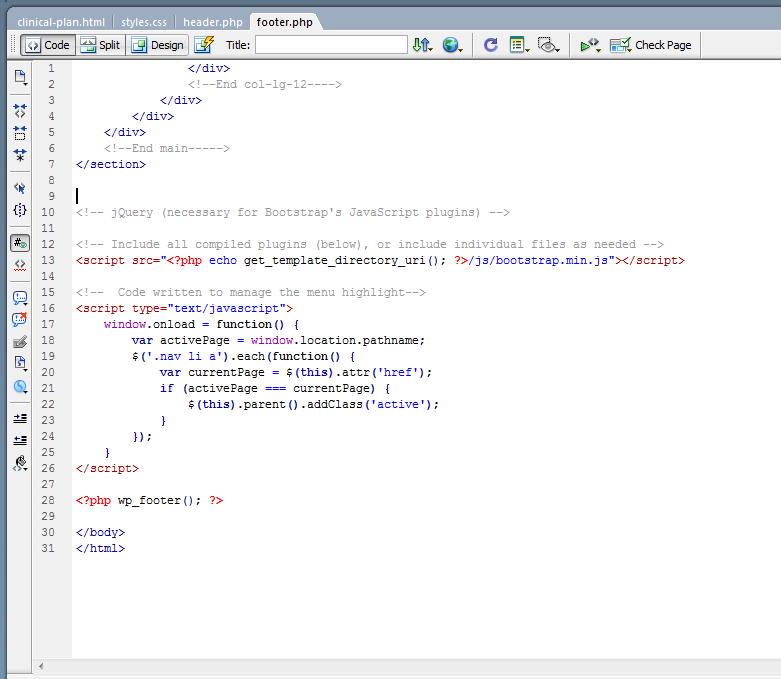
Task: Switch to the header.php tab
Action: click(x=213, y=22)
